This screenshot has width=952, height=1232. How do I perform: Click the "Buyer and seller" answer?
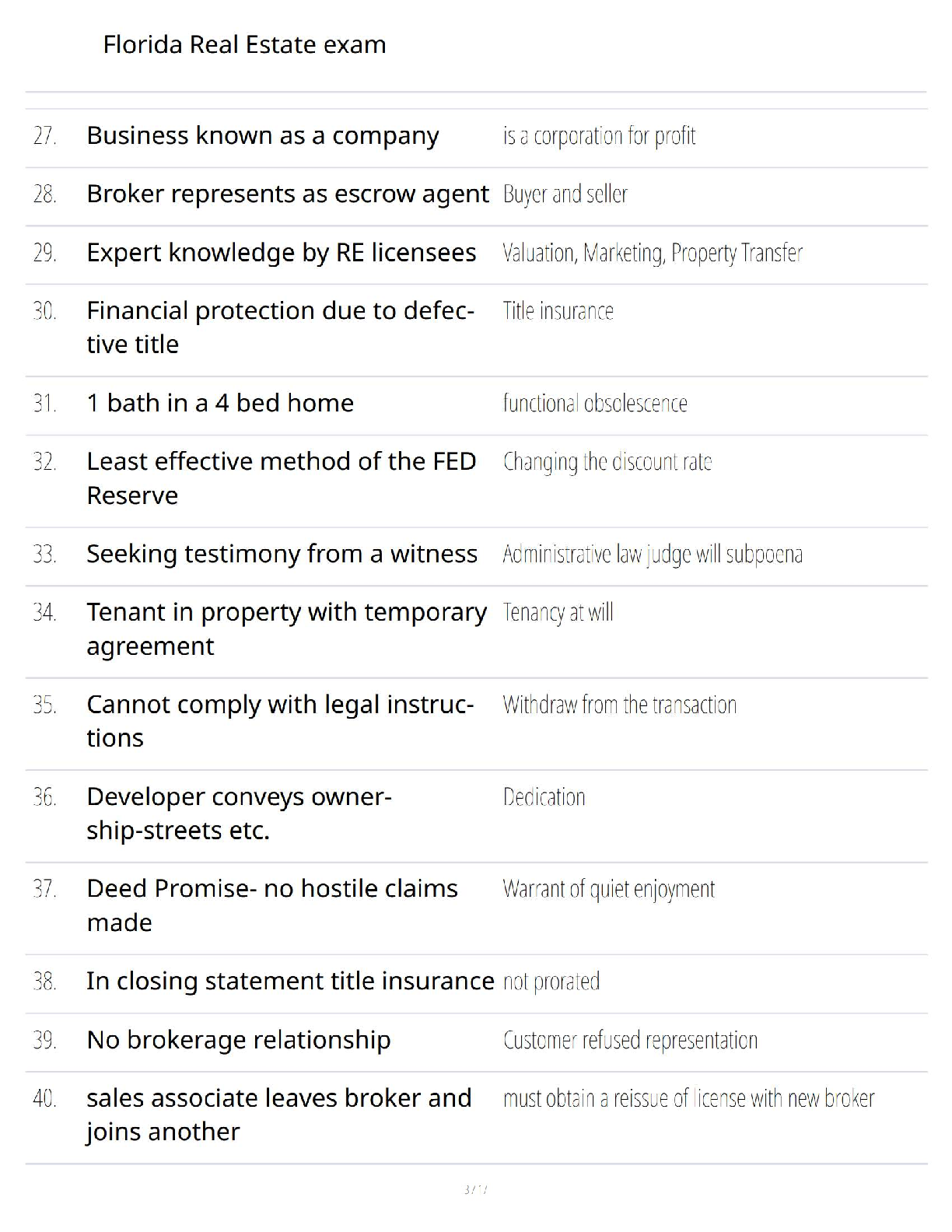[x=565, y=194]
